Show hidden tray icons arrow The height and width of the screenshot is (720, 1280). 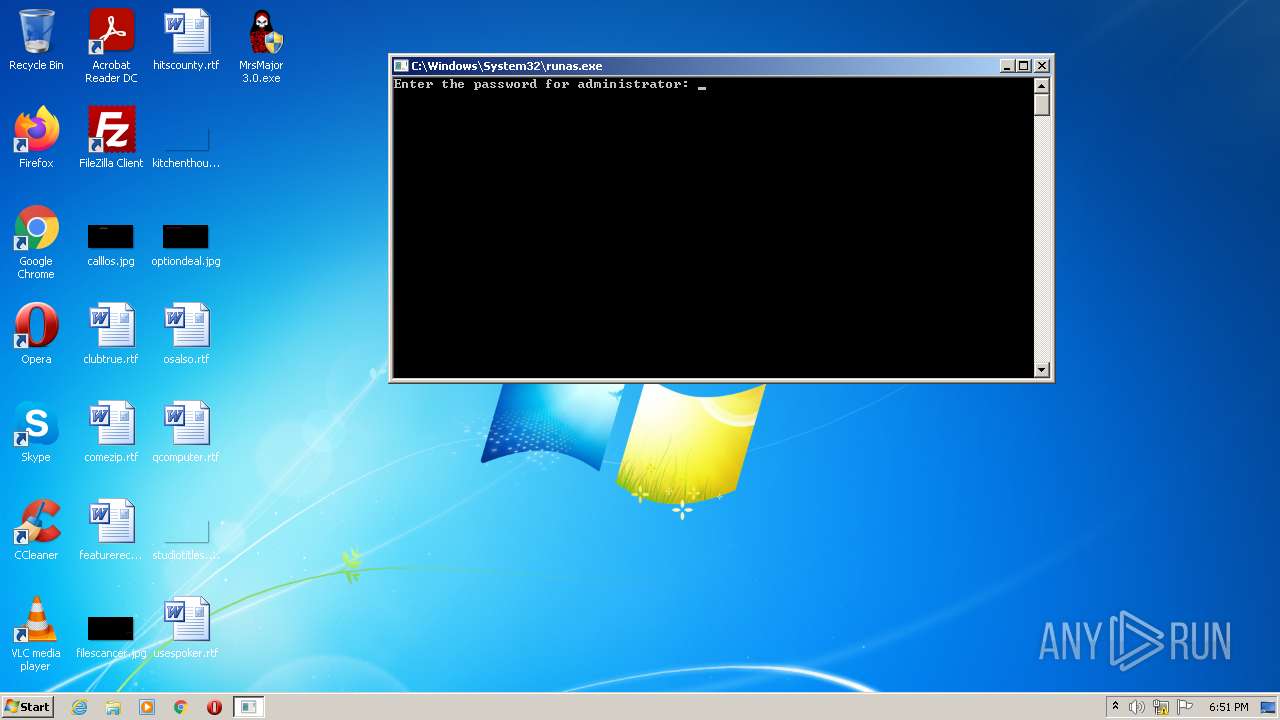coord(1115,707)
